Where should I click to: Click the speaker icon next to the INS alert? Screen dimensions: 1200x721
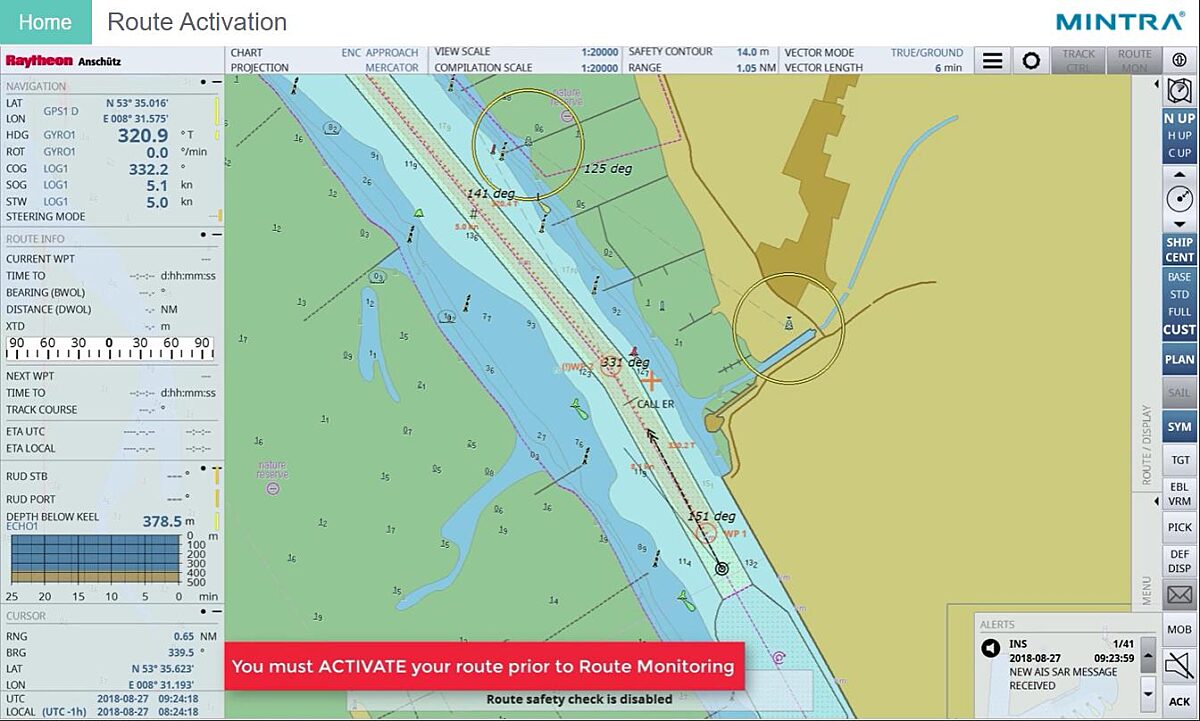click(x=990, y=649)
